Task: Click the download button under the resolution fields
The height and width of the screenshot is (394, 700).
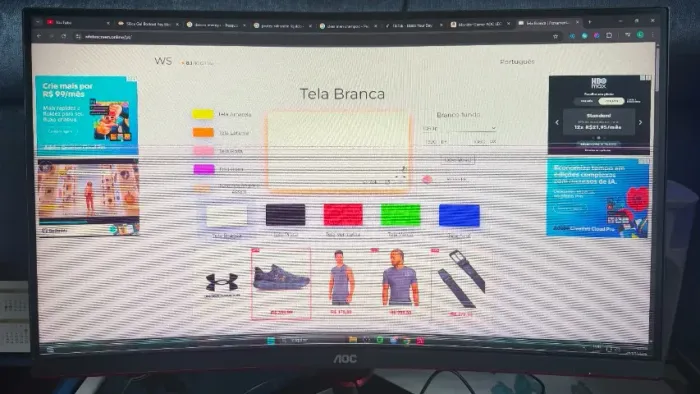Action: [x=458, y=160]
